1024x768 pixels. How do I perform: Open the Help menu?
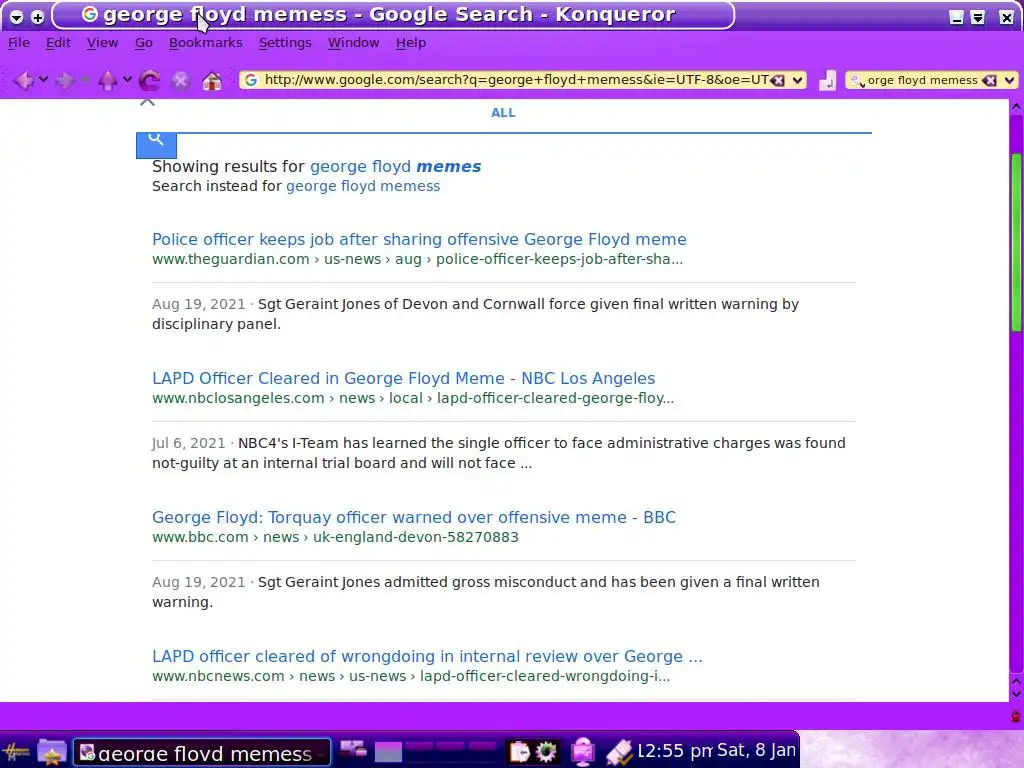pos(411,42)
